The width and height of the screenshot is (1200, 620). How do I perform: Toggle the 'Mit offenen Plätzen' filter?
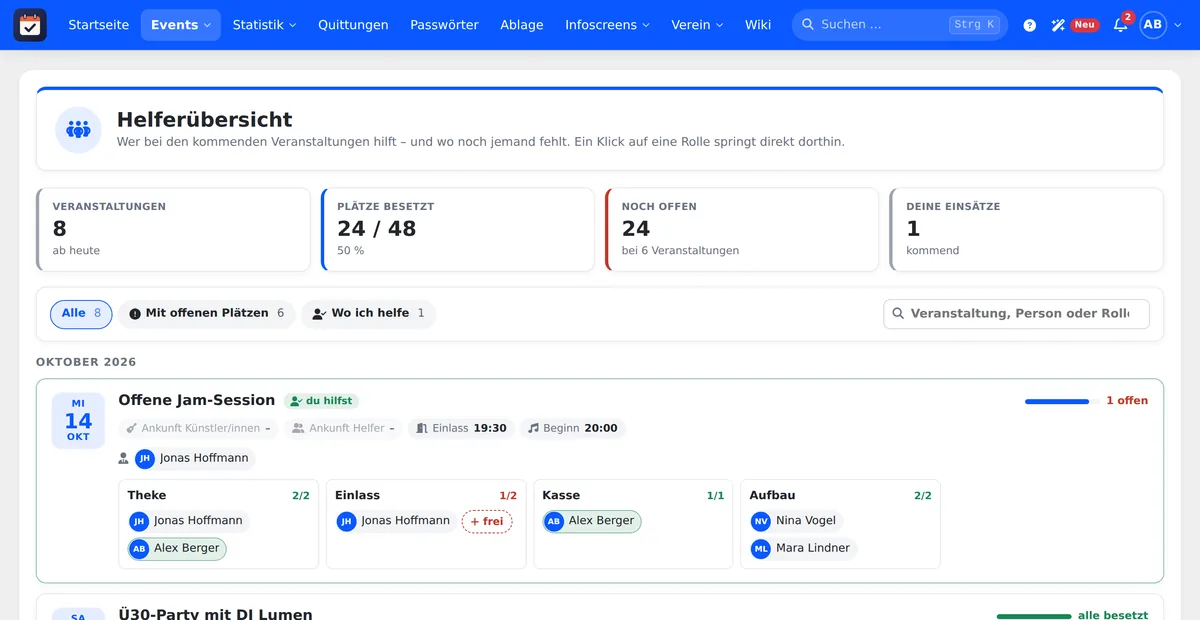click(207, 314)
